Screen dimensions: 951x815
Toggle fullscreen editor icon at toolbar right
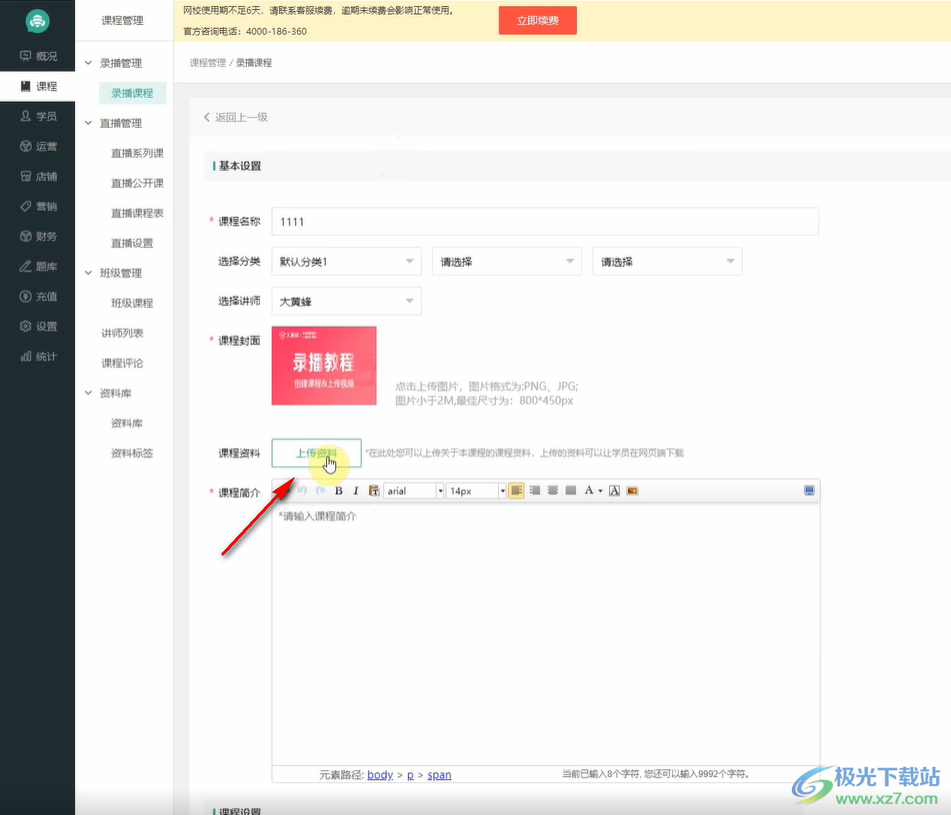[809, 490]
